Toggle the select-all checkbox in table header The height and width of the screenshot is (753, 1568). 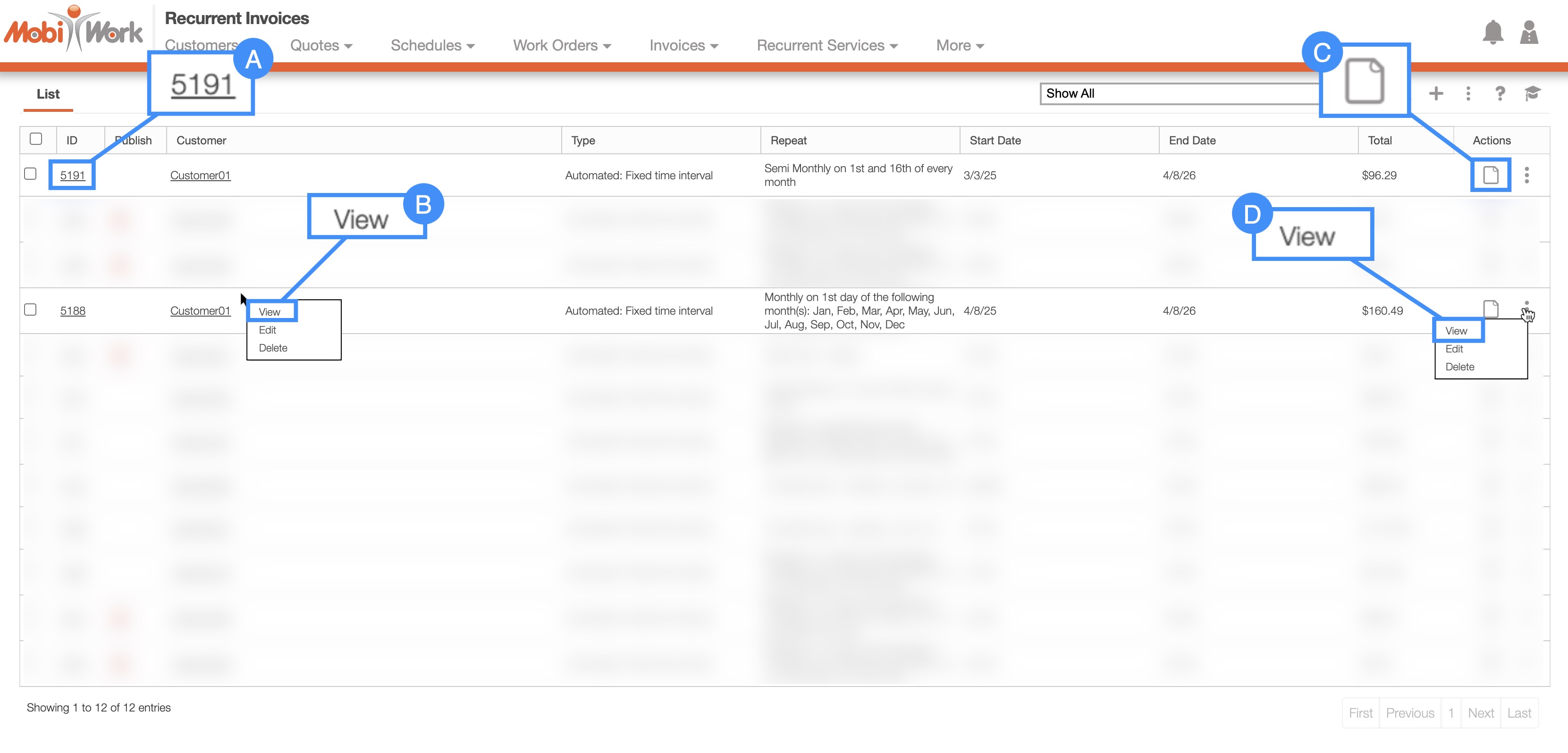(x=36, y=139)
